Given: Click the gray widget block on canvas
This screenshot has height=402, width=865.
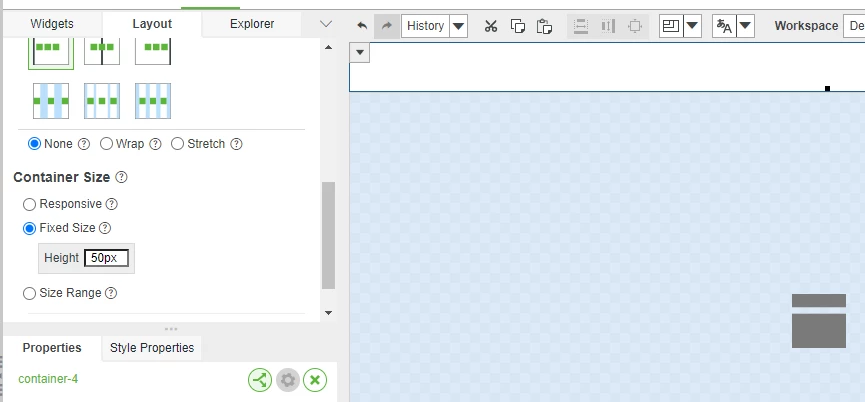Looking at the screenshot, I should tap(819, 321).
